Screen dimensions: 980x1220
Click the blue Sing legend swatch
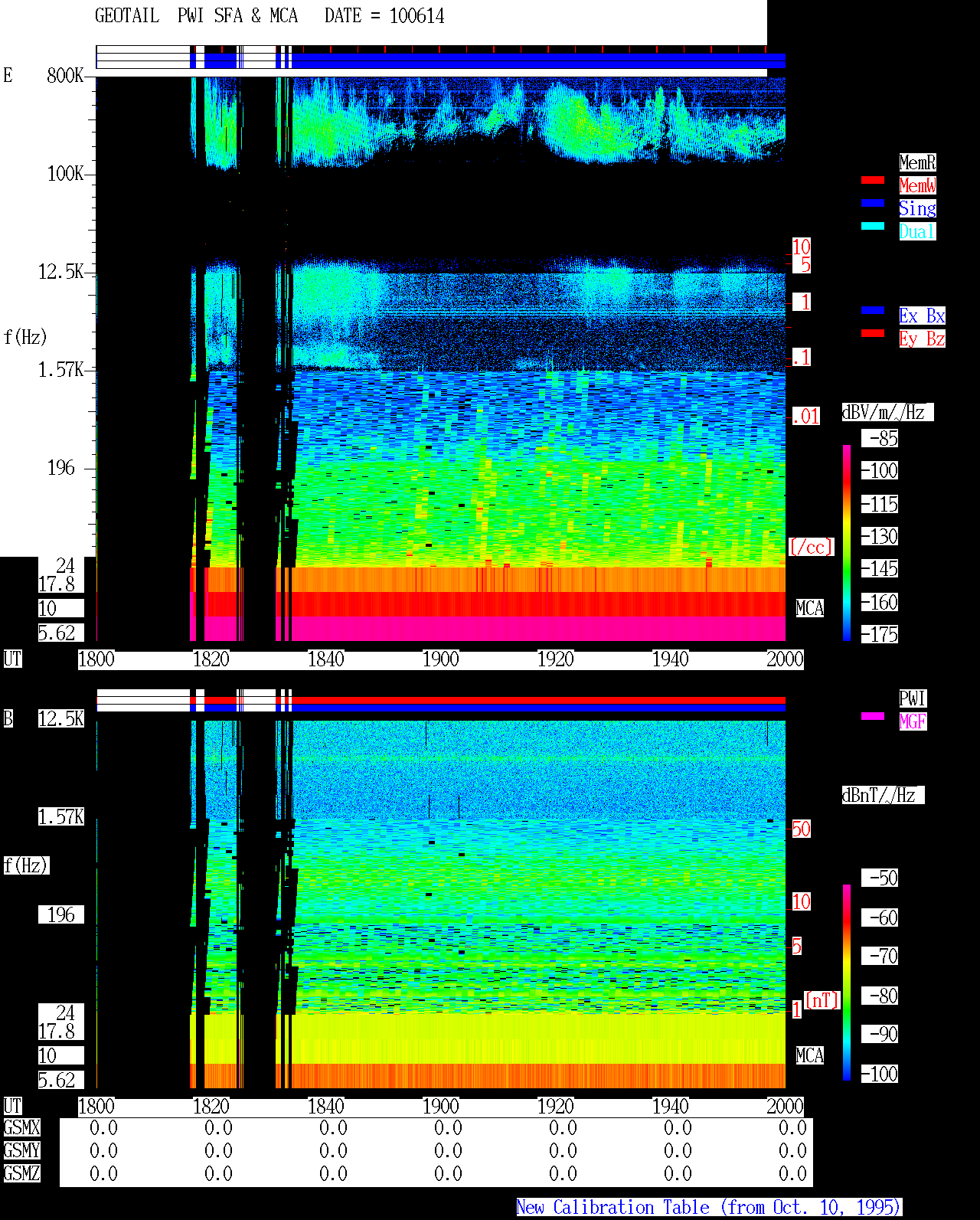click(x=873, y=203)
